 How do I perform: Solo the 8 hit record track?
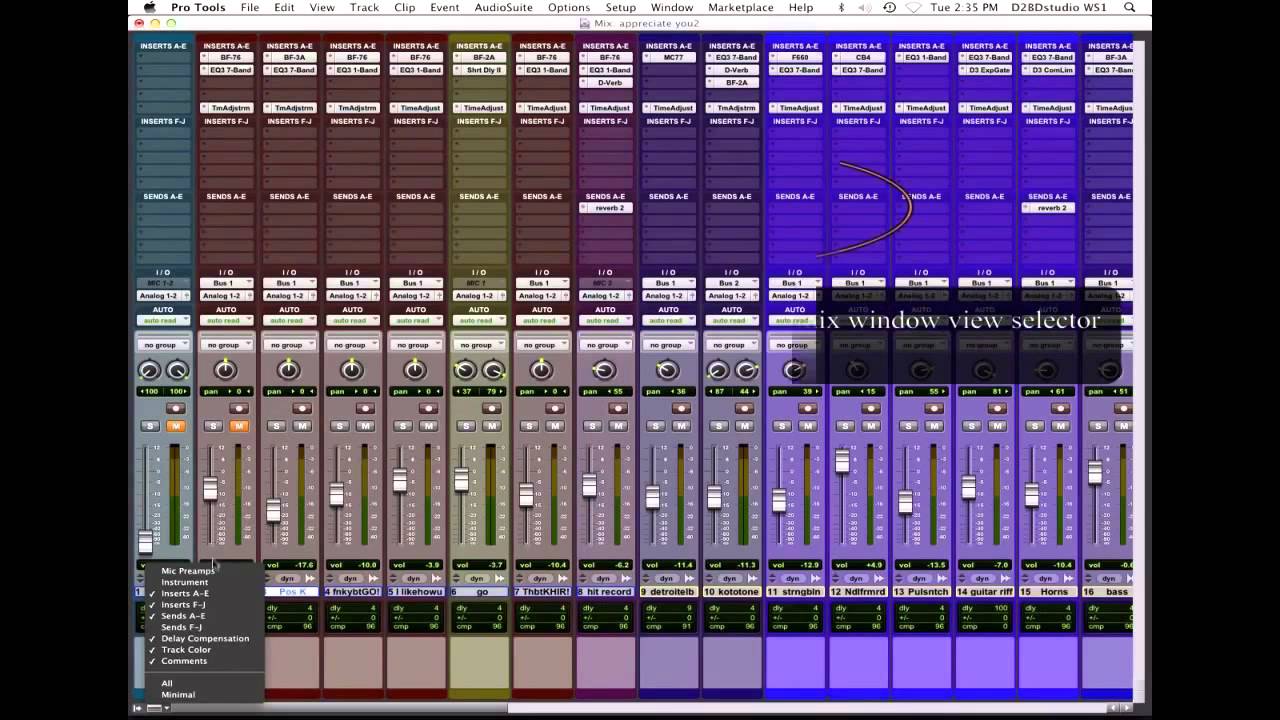click(x=592, y=426)
